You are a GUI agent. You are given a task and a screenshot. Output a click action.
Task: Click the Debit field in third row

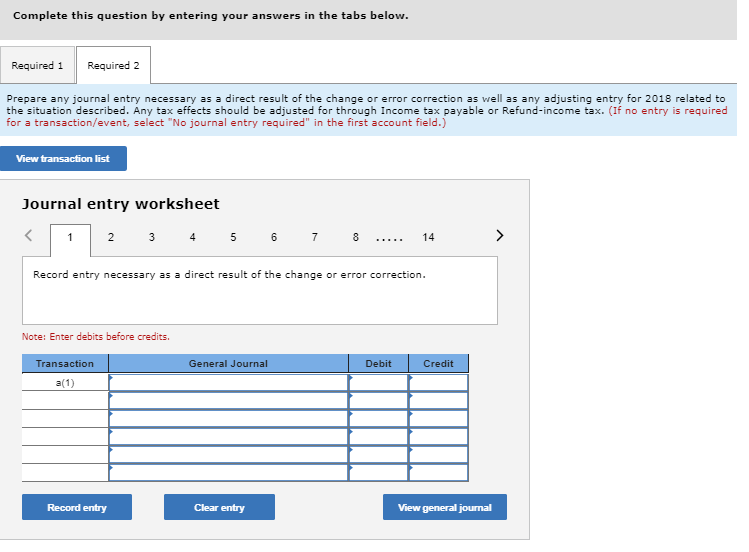(x=378, y=419)
